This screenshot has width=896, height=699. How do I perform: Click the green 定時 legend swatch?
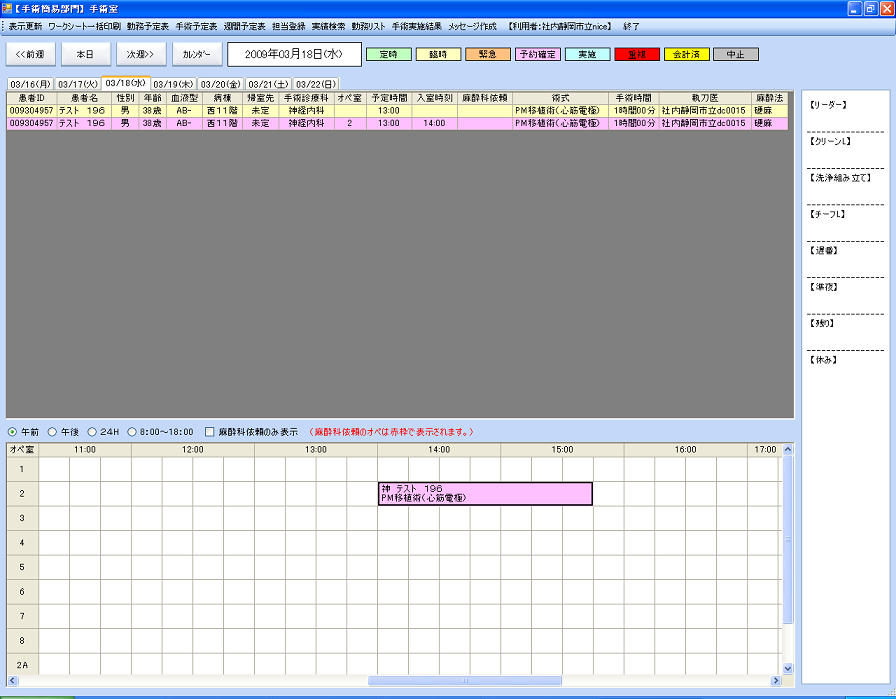coord(389,54)
